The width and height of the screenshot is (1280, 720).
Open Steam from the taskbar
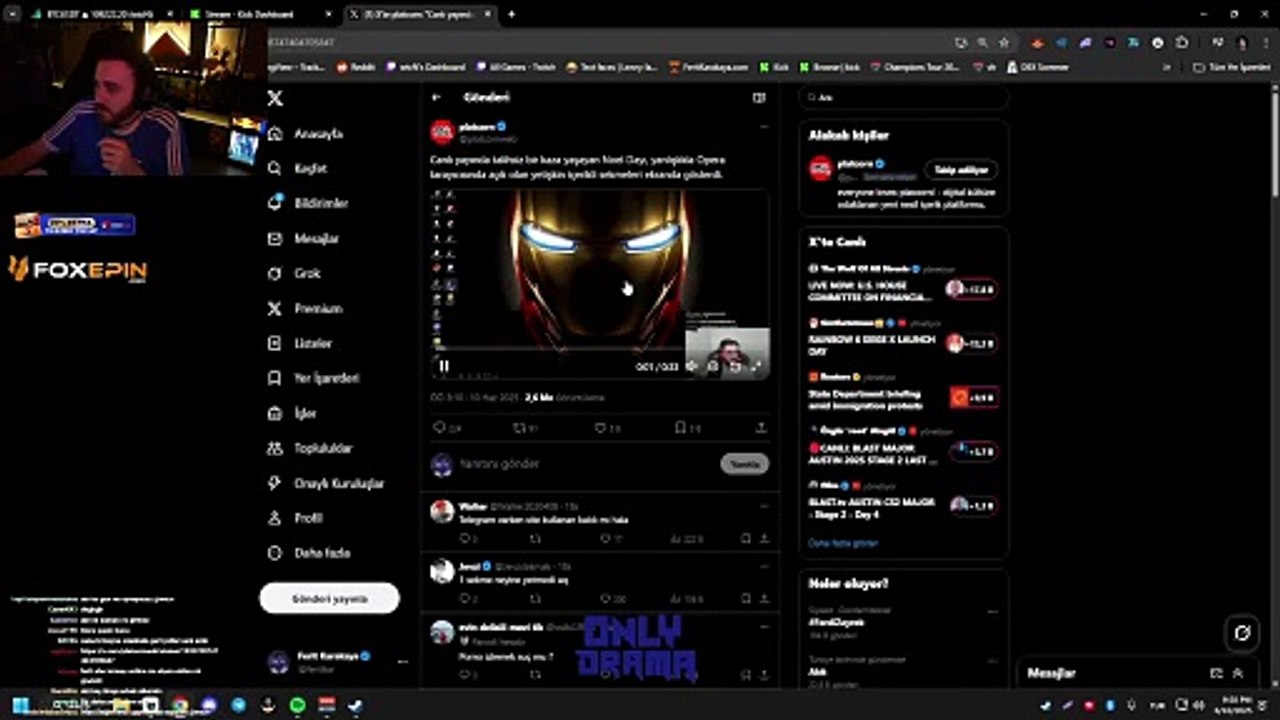355,705
